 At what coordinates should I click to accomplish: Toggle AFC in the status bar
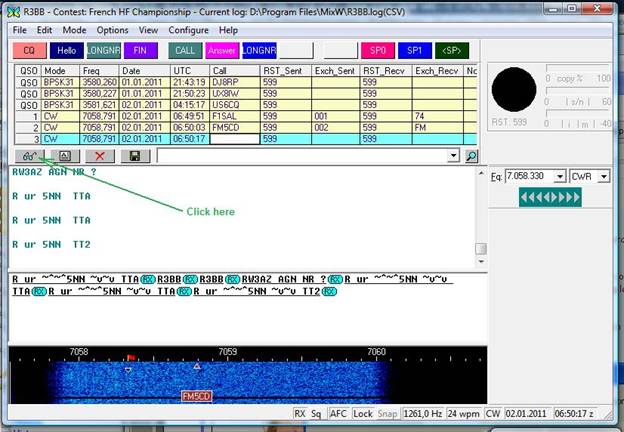pyautogui.click(x=339, y=412)
